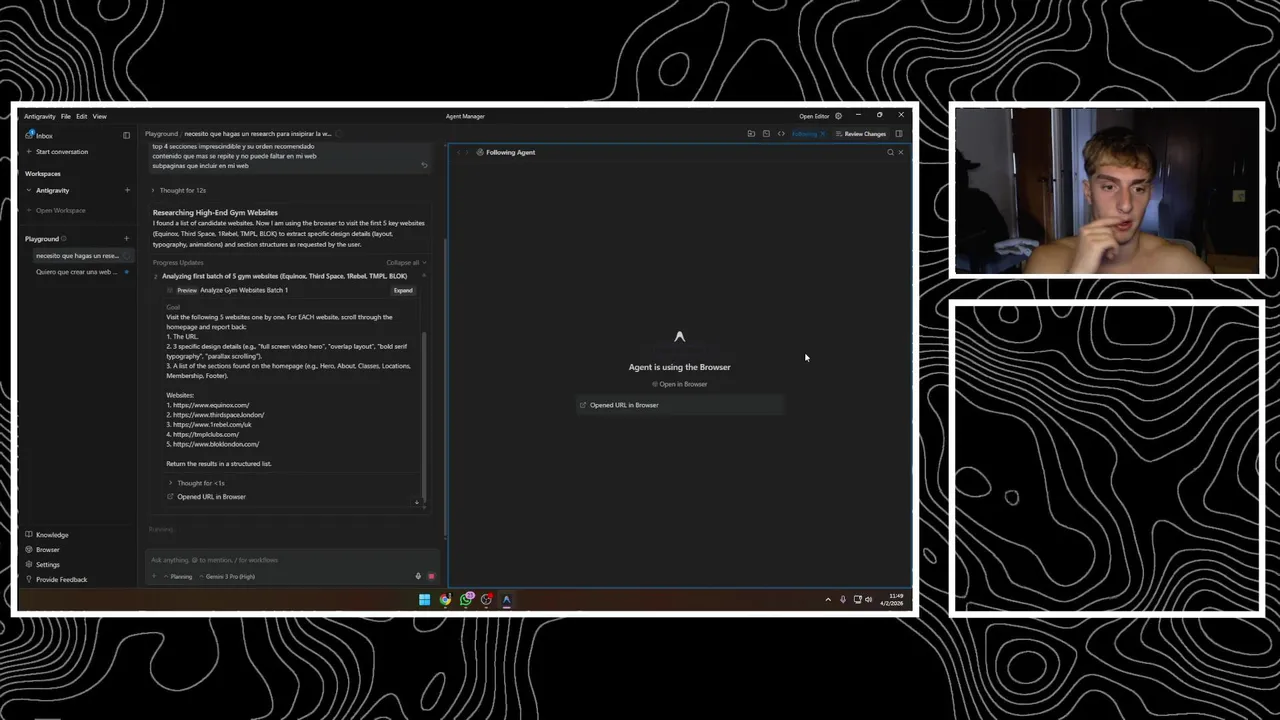The width and height of the screenshot is (1280, 720).
Task: Click the Playground breadcrumb
Action: [161, 134]
